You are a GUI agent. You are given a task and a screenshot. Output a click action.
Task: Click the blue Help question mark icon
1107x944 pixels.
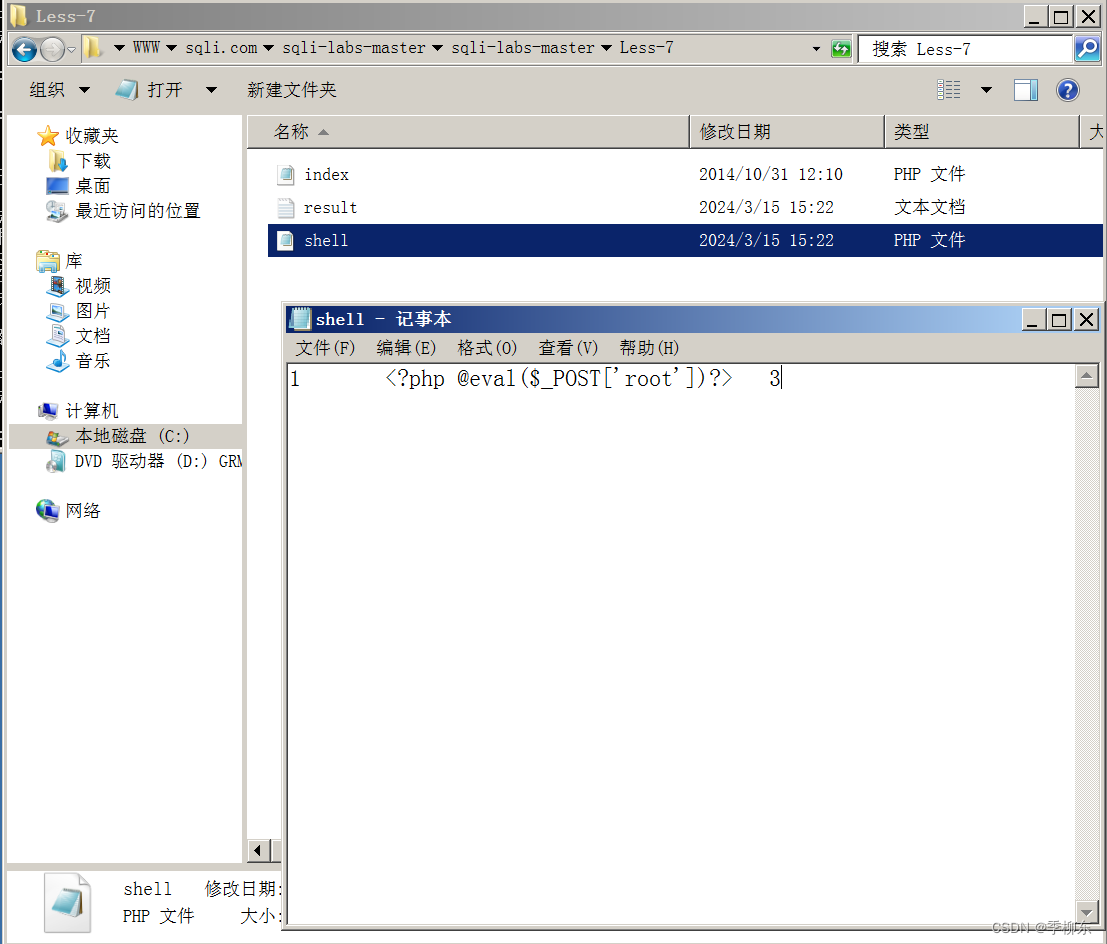coord(1067,90)
